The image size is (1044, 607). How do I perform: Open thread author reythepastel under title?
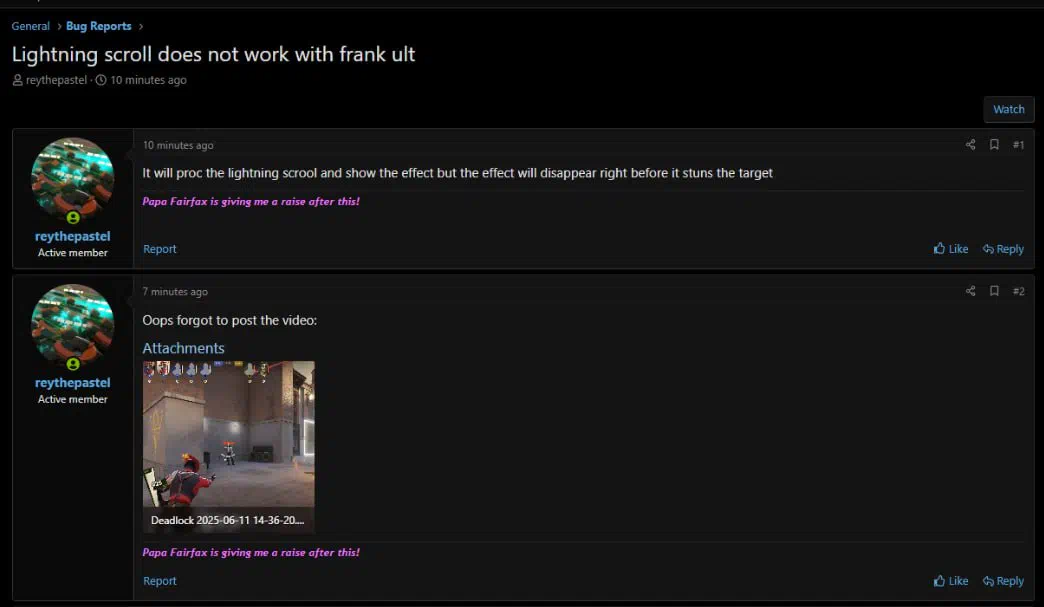pos(56,80)
